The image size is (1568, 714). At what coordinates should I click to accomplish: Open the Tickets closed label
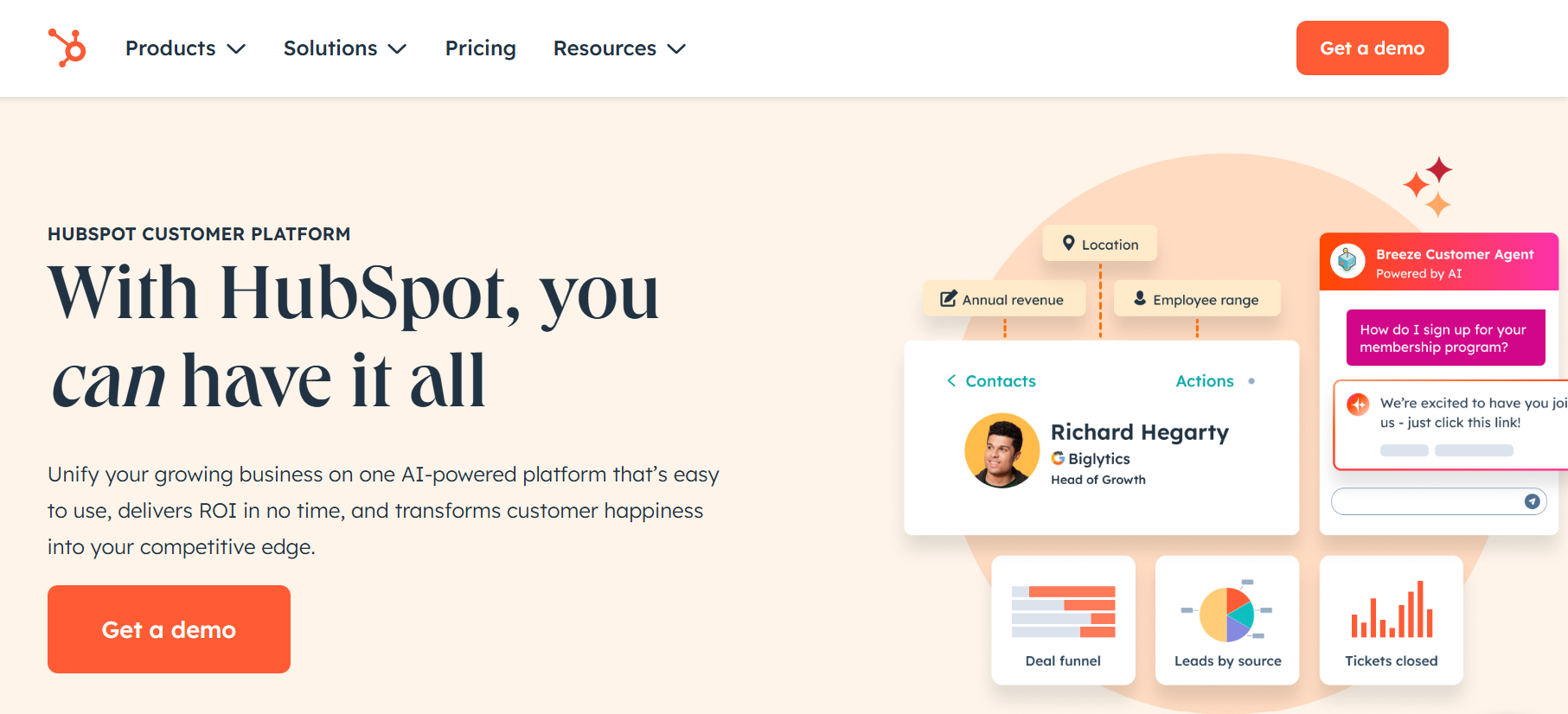click(x=1391, y=661)
